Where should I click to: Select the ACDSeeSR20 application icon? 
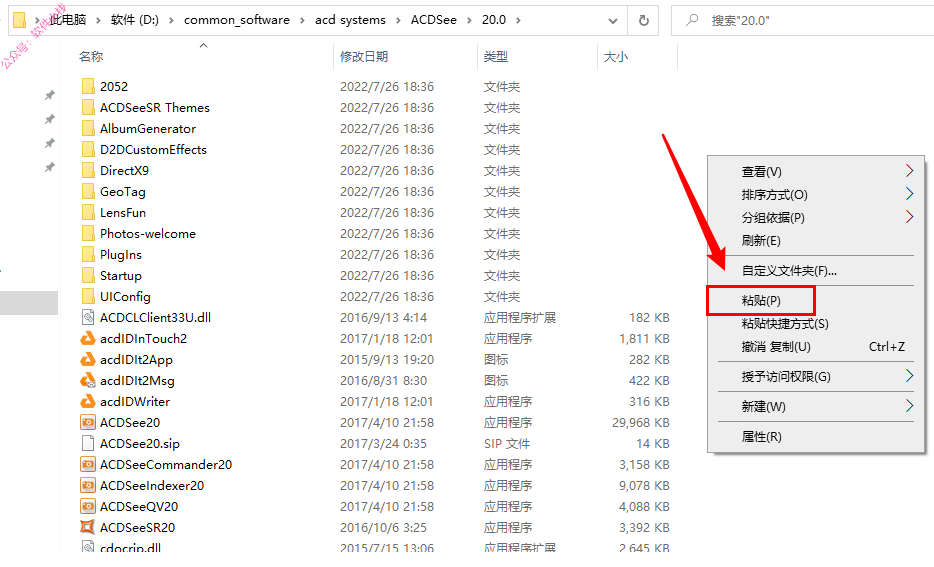click(x=88, y=527)
